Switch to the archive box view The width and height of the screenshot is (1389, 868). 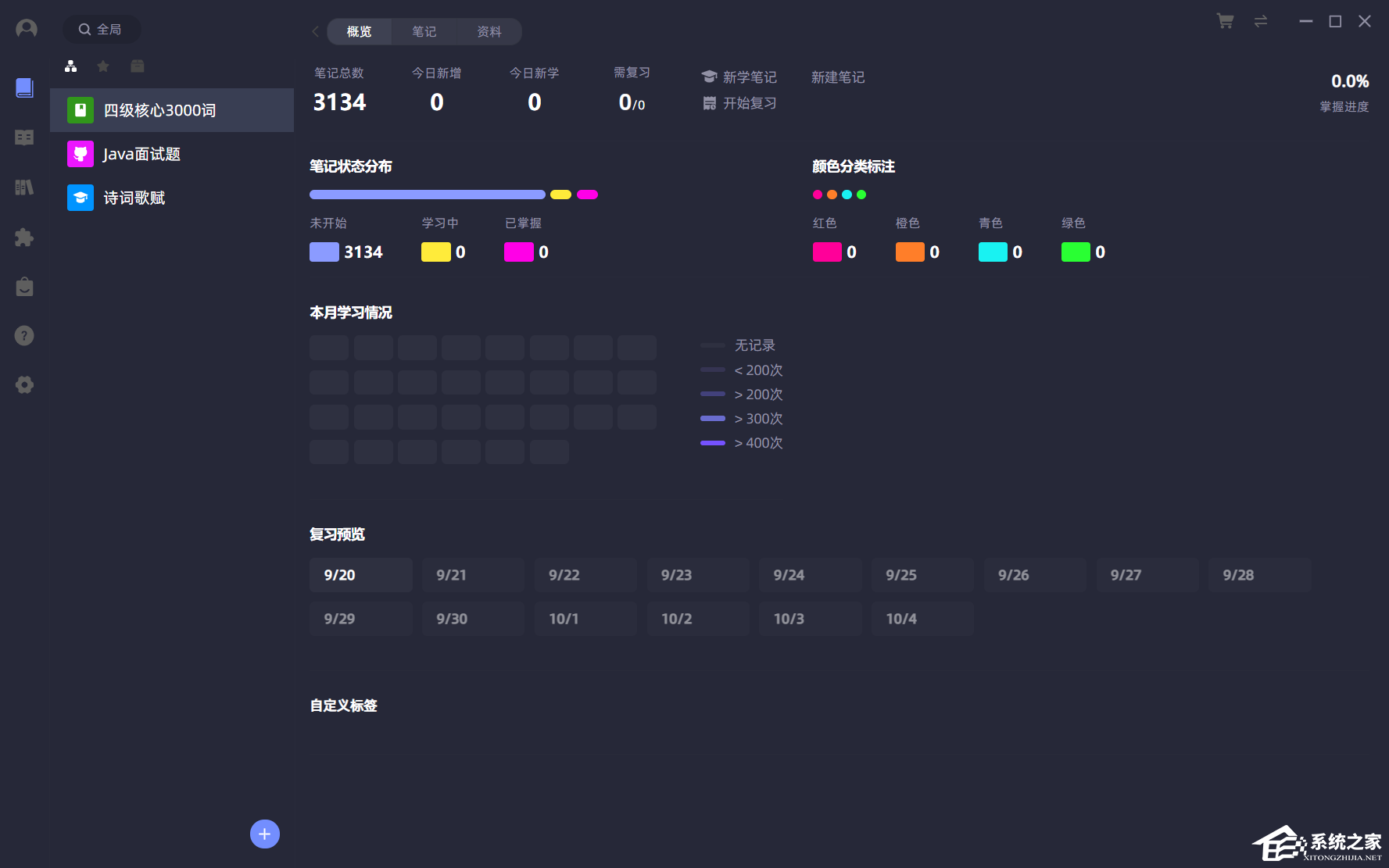[x=137, y=66]
